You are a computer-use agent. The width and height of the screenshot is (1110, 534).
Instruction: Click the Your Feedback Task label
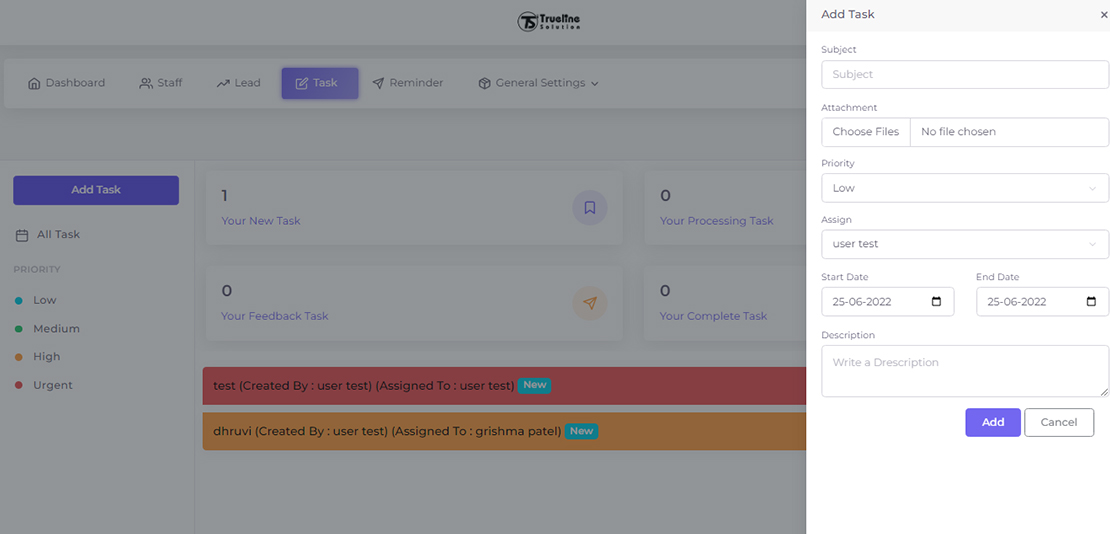[275, 317]
